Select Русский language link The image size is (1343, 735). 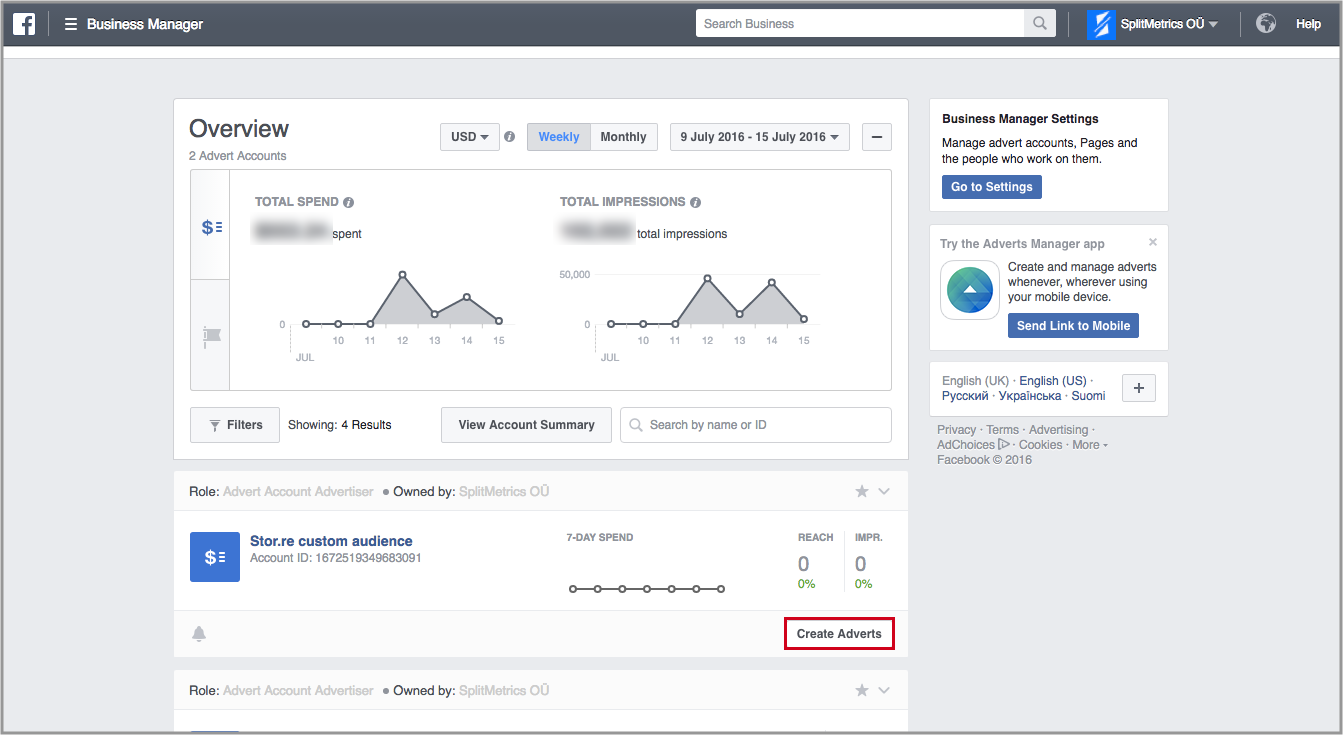[965, 396]
